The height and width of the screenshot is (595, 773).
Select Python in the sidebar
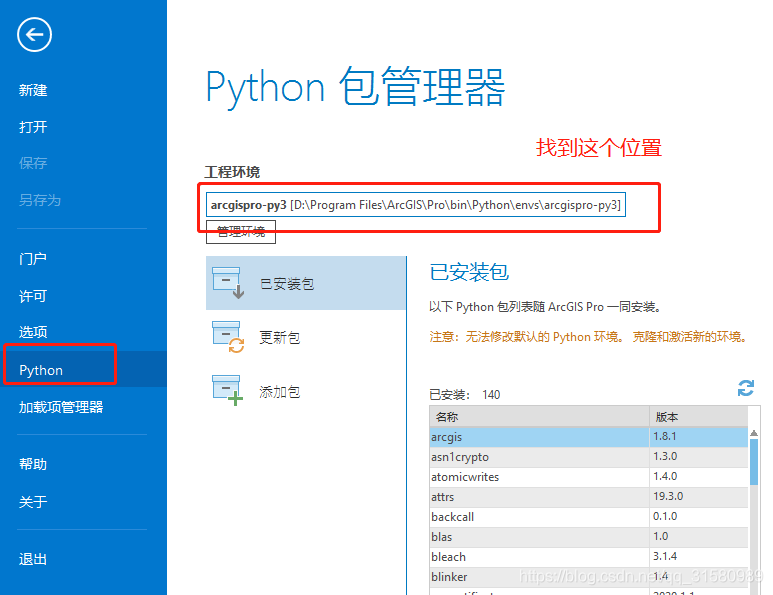click(x=83, y=369)
